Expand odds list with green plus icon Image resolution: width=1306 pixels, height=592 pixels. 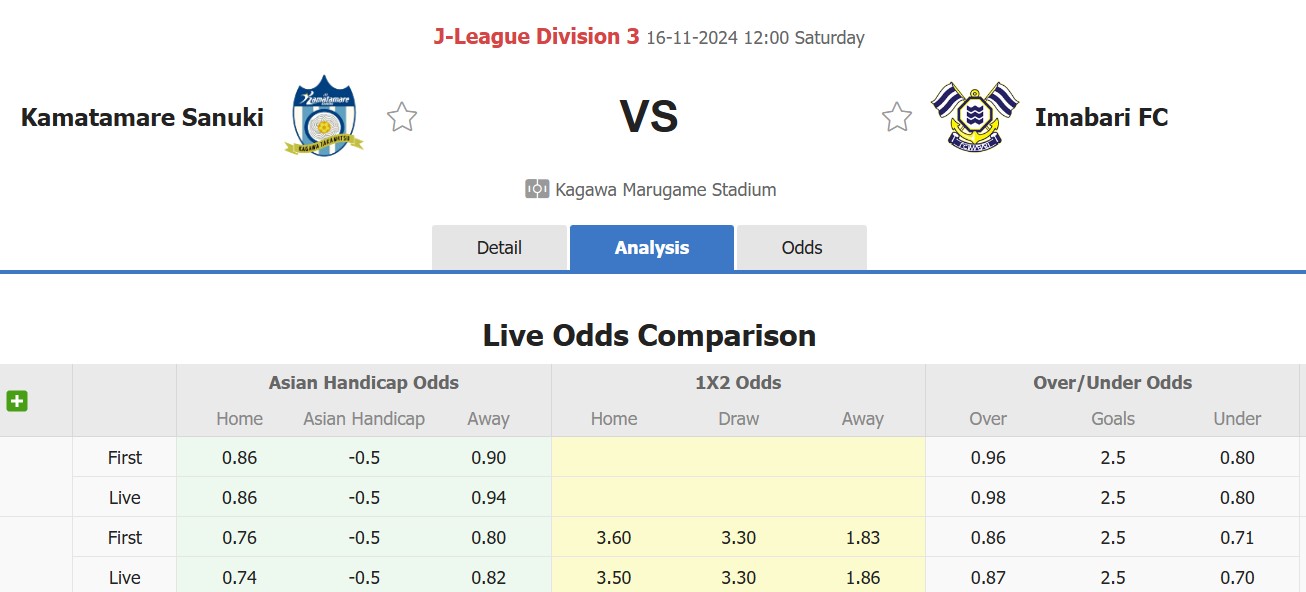click(x=17, y=401)
